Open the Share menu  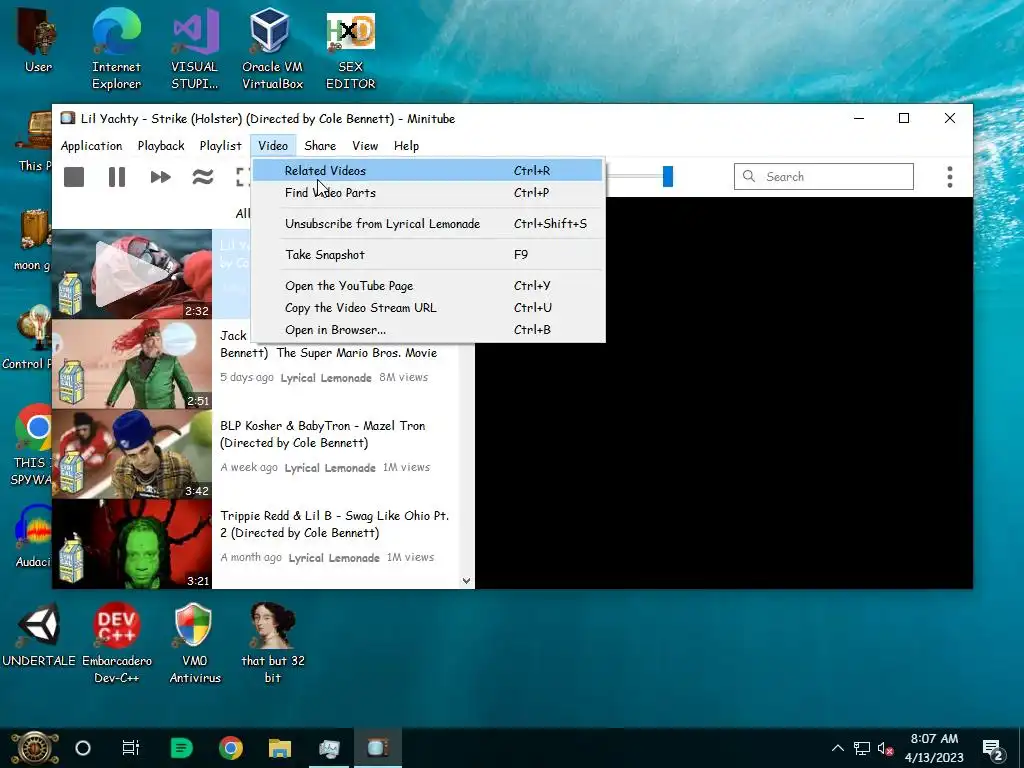click(x=320, y=146)
